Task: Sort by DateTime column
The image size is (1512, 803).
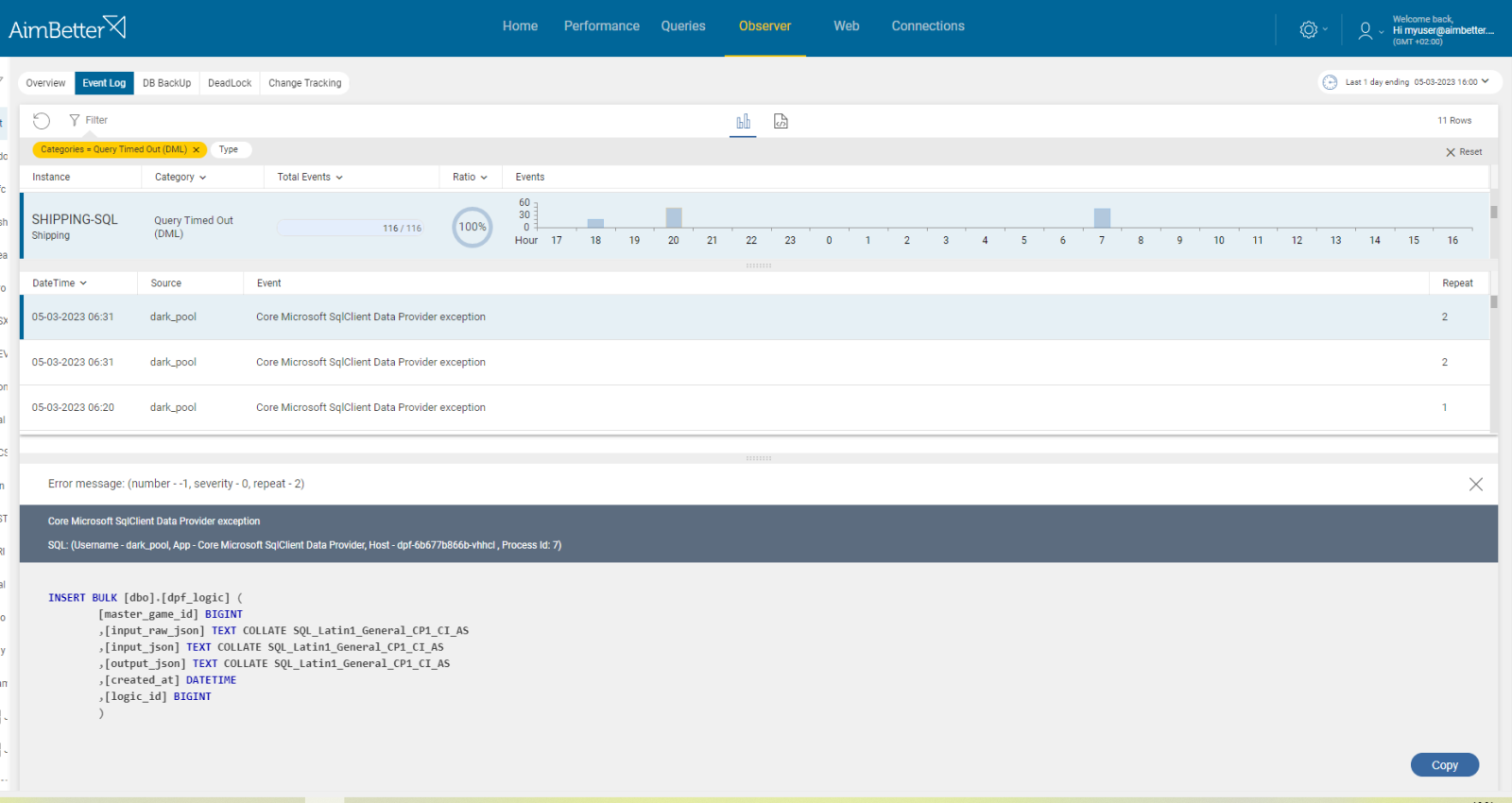Action: tap(60, 283)
